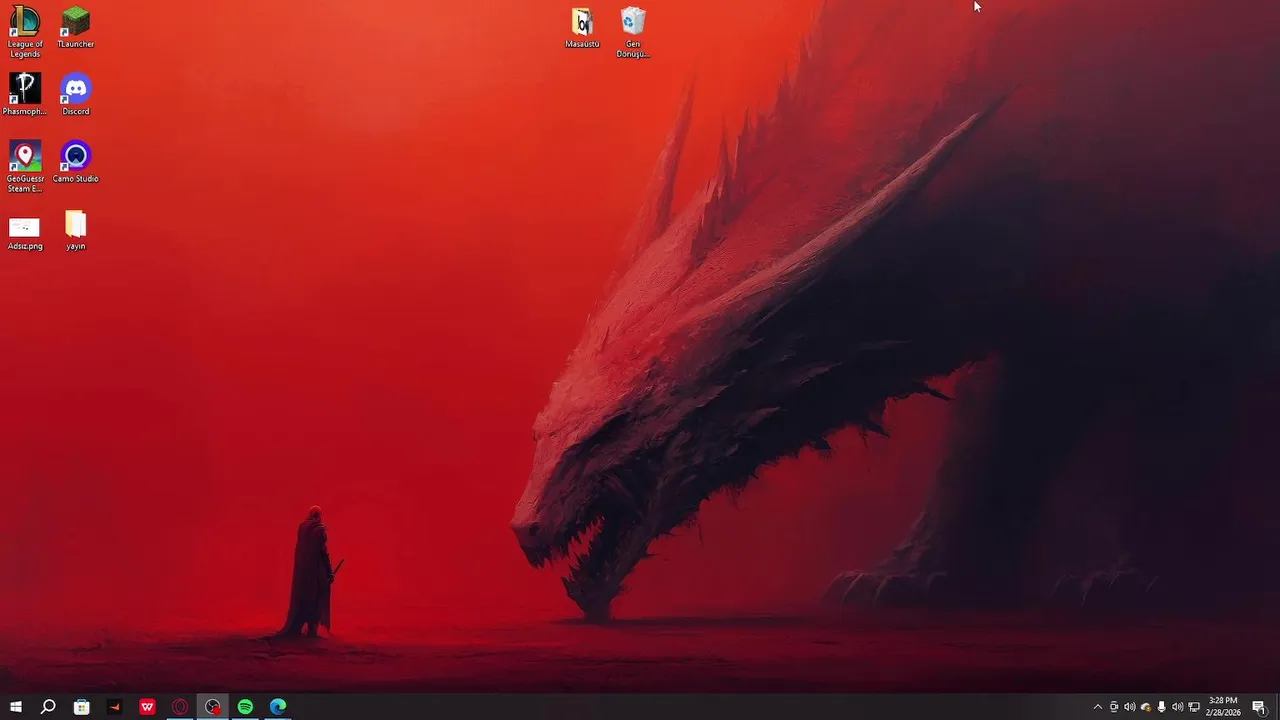Open Microsoft Edge from the taskbar
1280x720 pixels.
pos(278,707)
